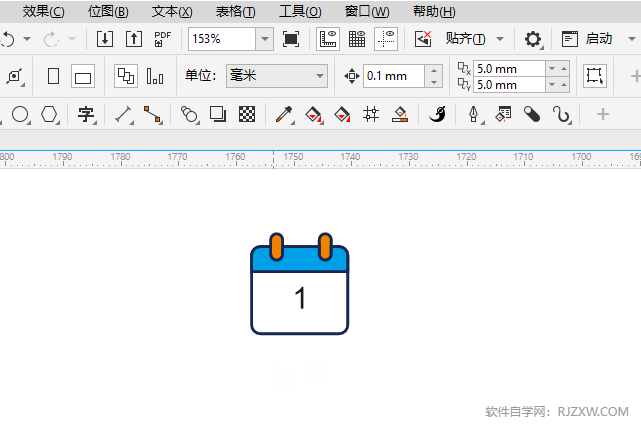Select the Outline Pen nib tool
Viewport: 641px width, 432px height.
coord(475,114)
